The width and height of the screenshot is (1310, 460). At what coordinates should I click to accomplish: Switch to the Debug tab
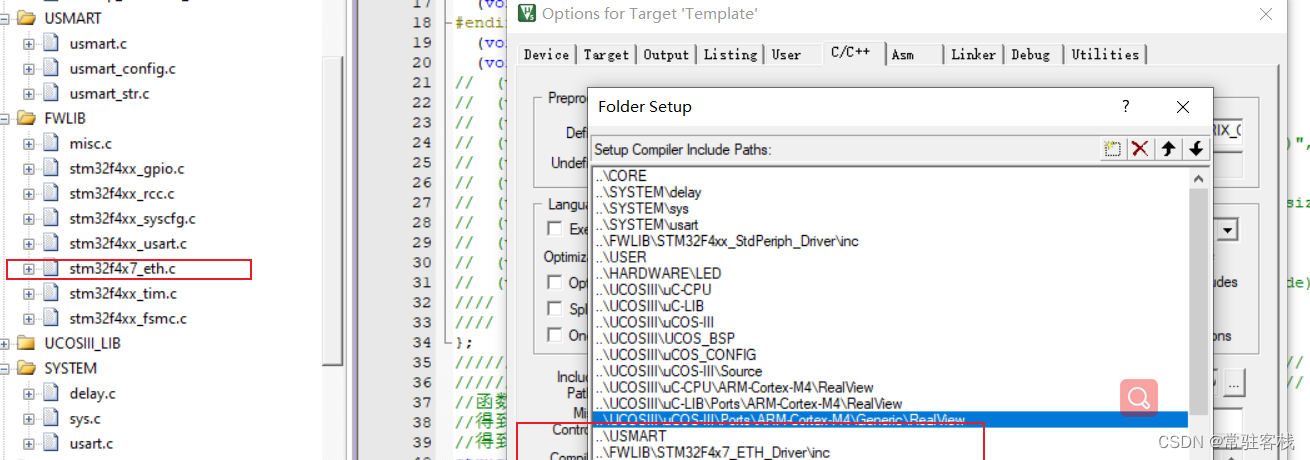(1031, 55)
